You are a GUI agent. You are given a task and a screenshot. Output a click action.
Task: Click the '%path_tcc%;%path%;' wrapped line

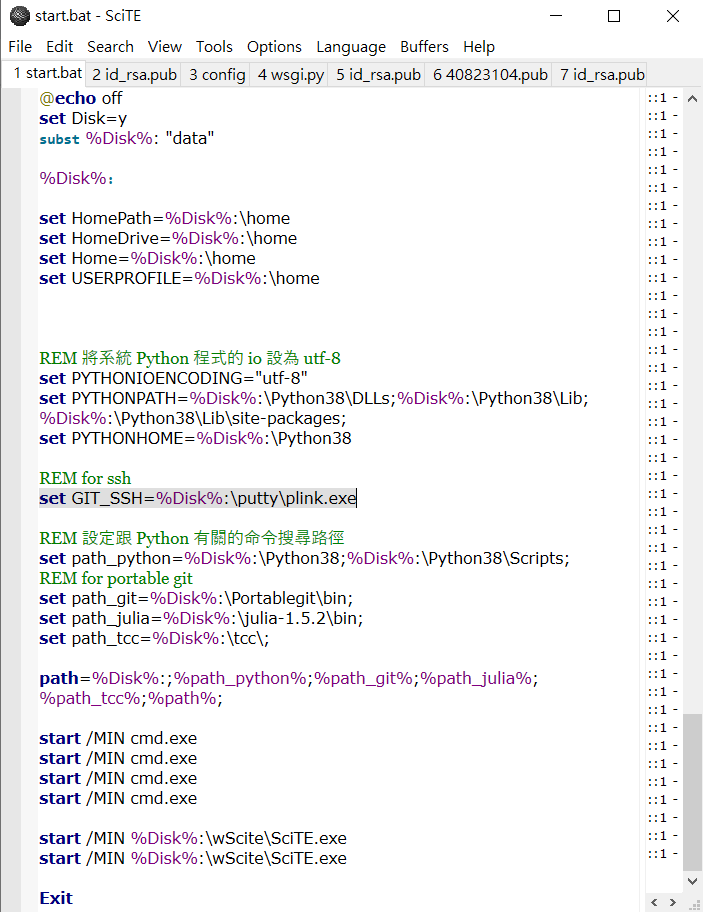pyautogui.click(x=131, y=699)
